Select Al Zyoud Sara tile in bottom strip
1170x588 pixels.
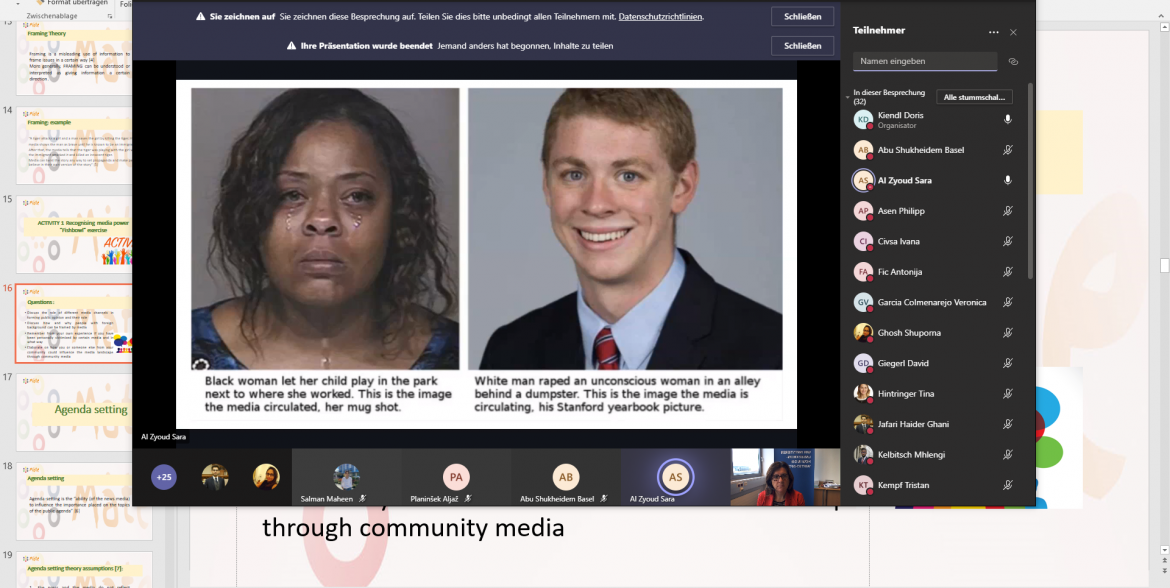point(675,477)
